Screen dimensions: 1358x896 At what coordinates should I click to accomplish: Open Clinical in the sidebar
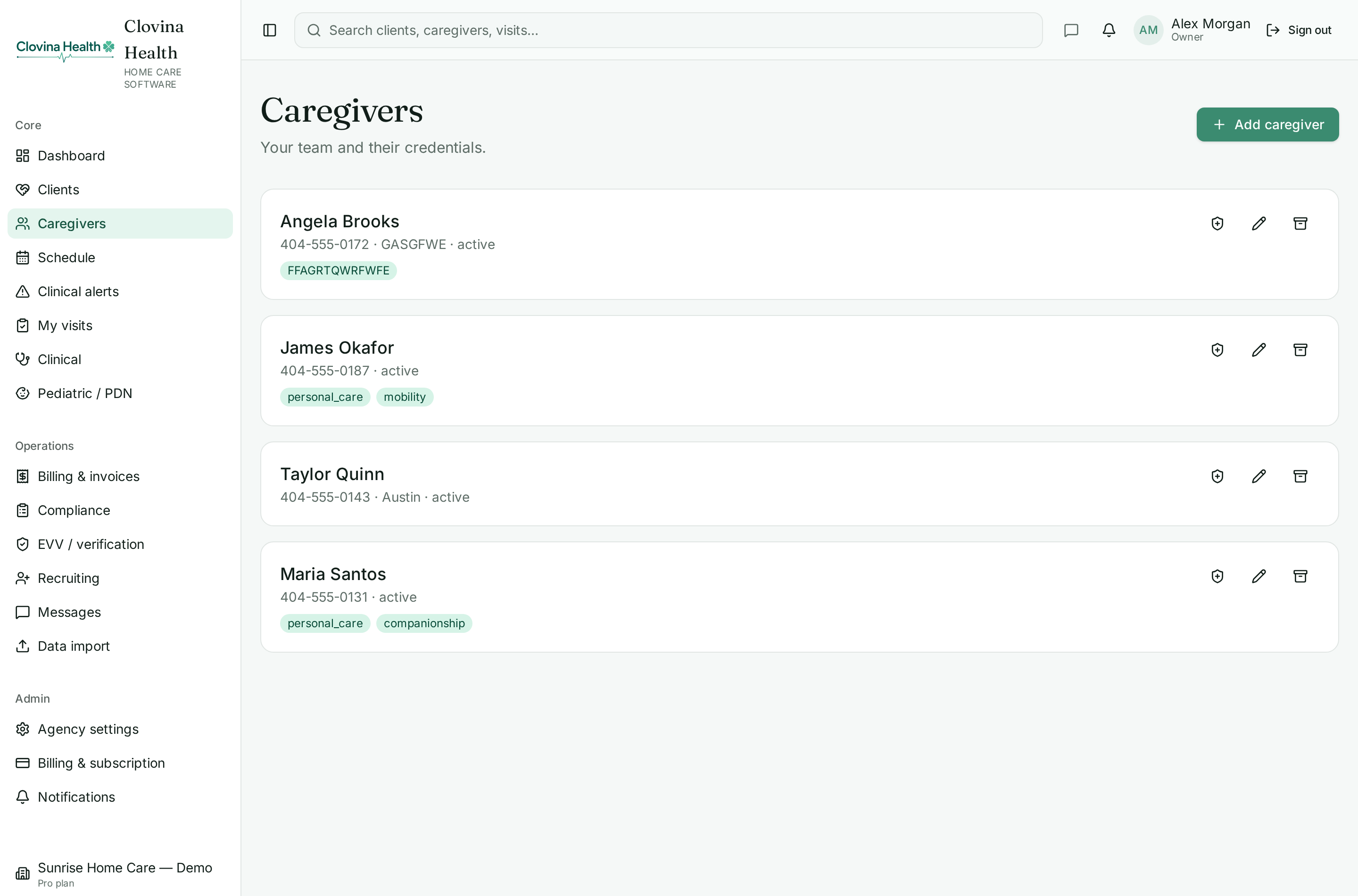[120, 359]
